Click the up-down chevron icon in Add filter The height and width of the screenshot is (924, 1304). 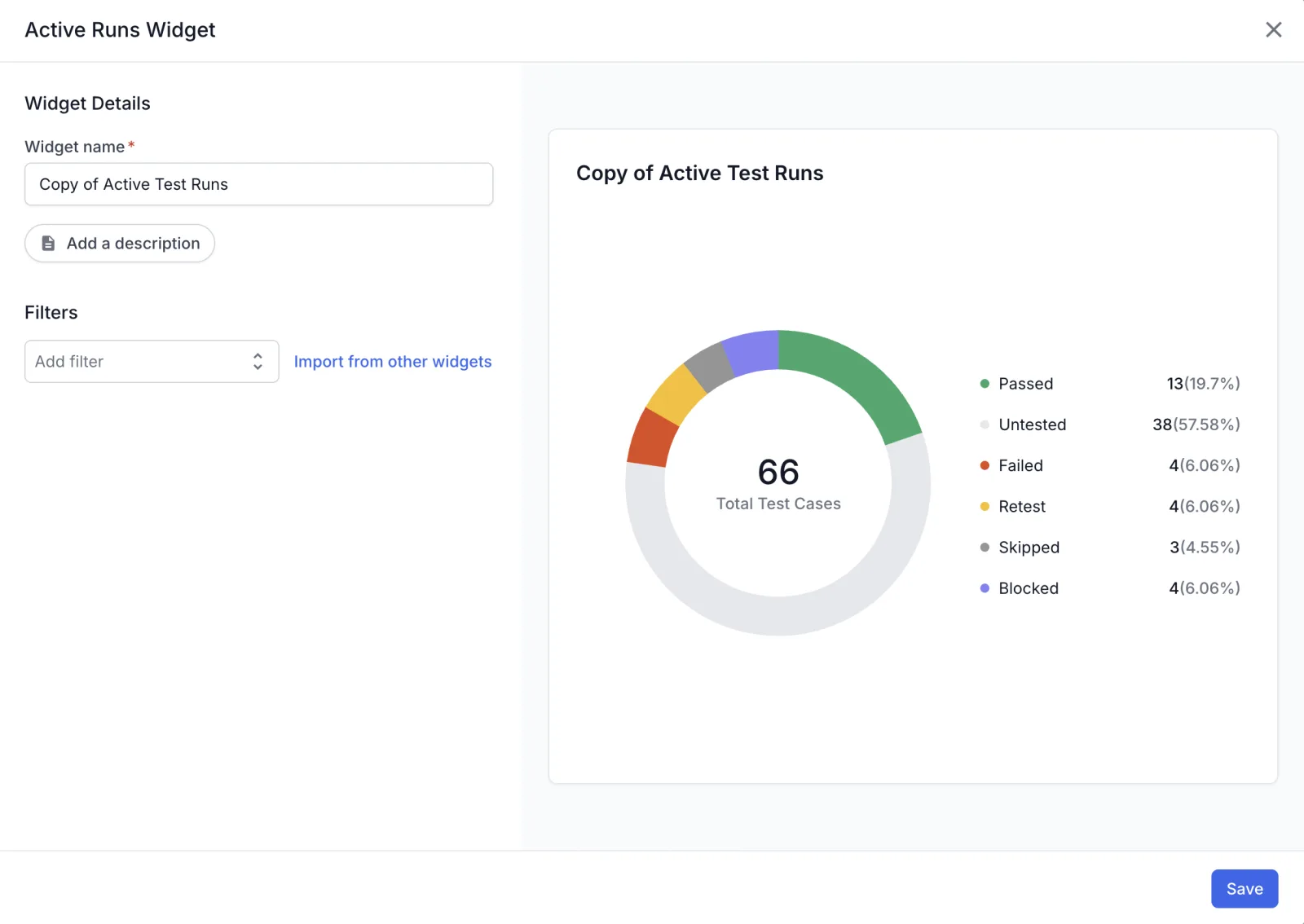point(258,362)
